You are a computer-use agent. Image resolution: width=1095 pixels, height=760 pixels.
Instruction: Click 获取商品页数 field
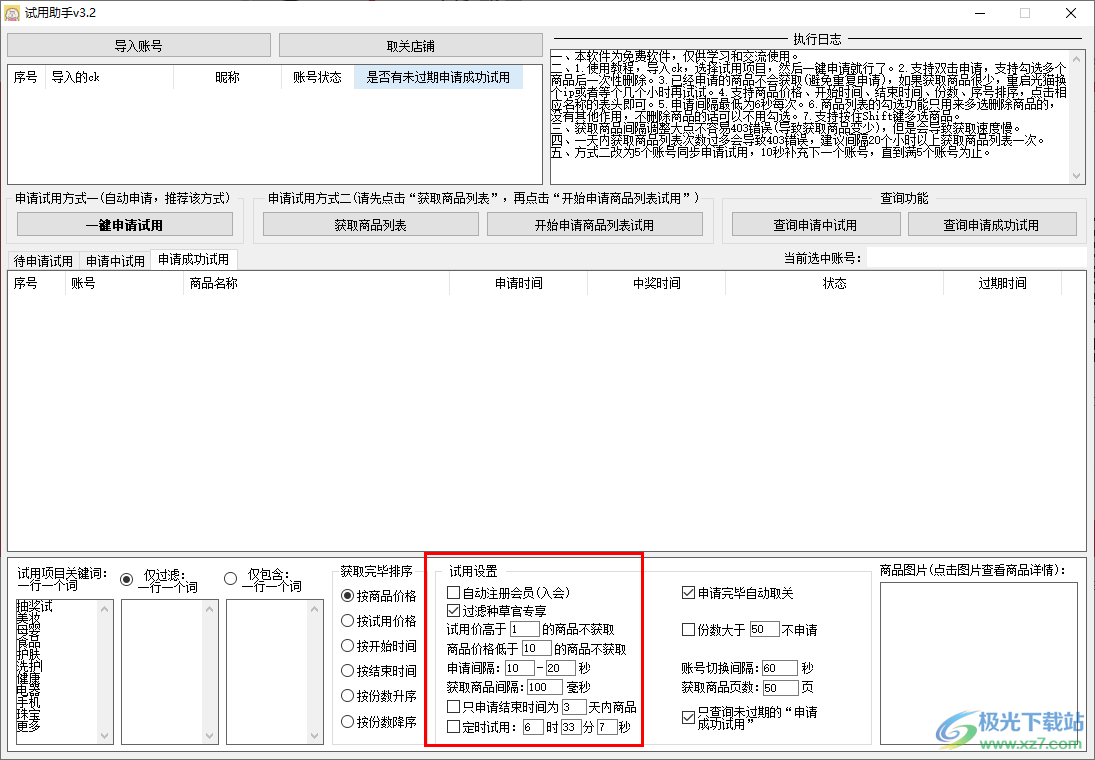[x=780, y=687]
